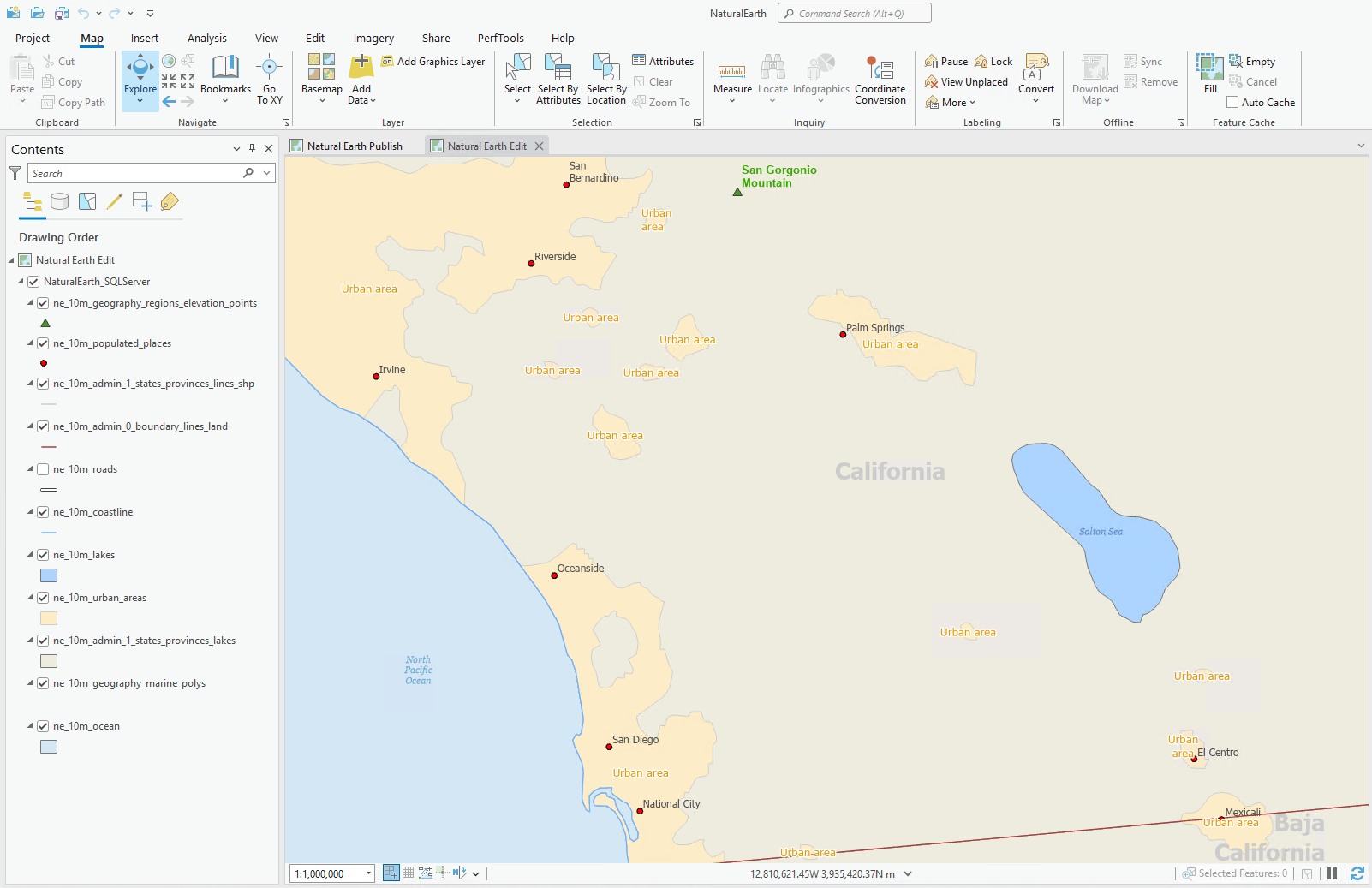The height and width of the screenshot is (888, 1372).
Task: Collapse the NaturalEarth_SQLServer group
Action: [x=21, y=282]
